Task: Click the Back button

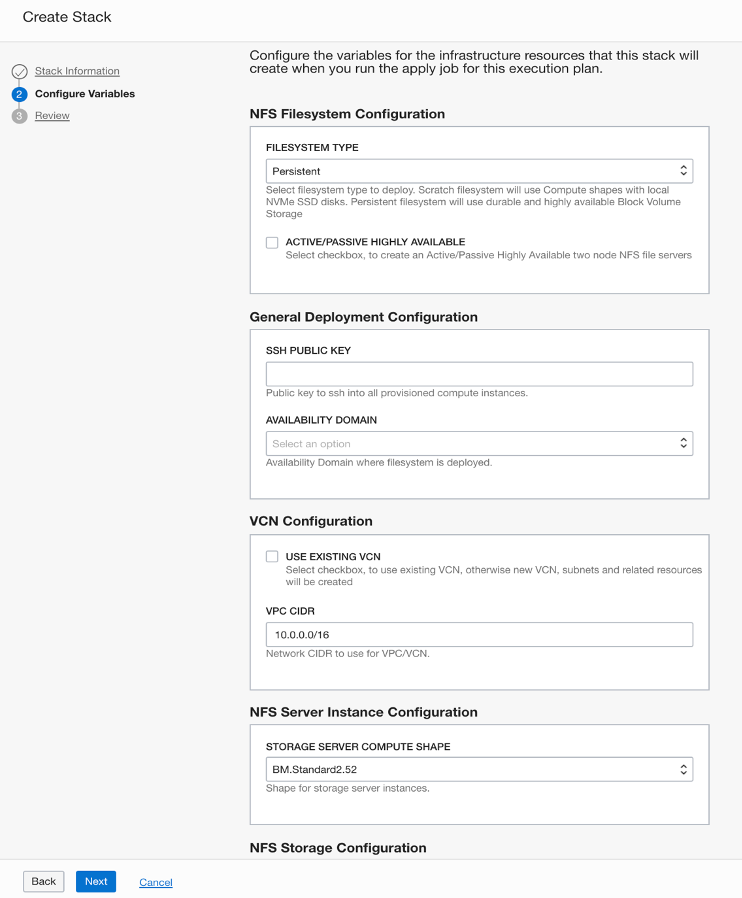Action: click(x=43, y=881)
